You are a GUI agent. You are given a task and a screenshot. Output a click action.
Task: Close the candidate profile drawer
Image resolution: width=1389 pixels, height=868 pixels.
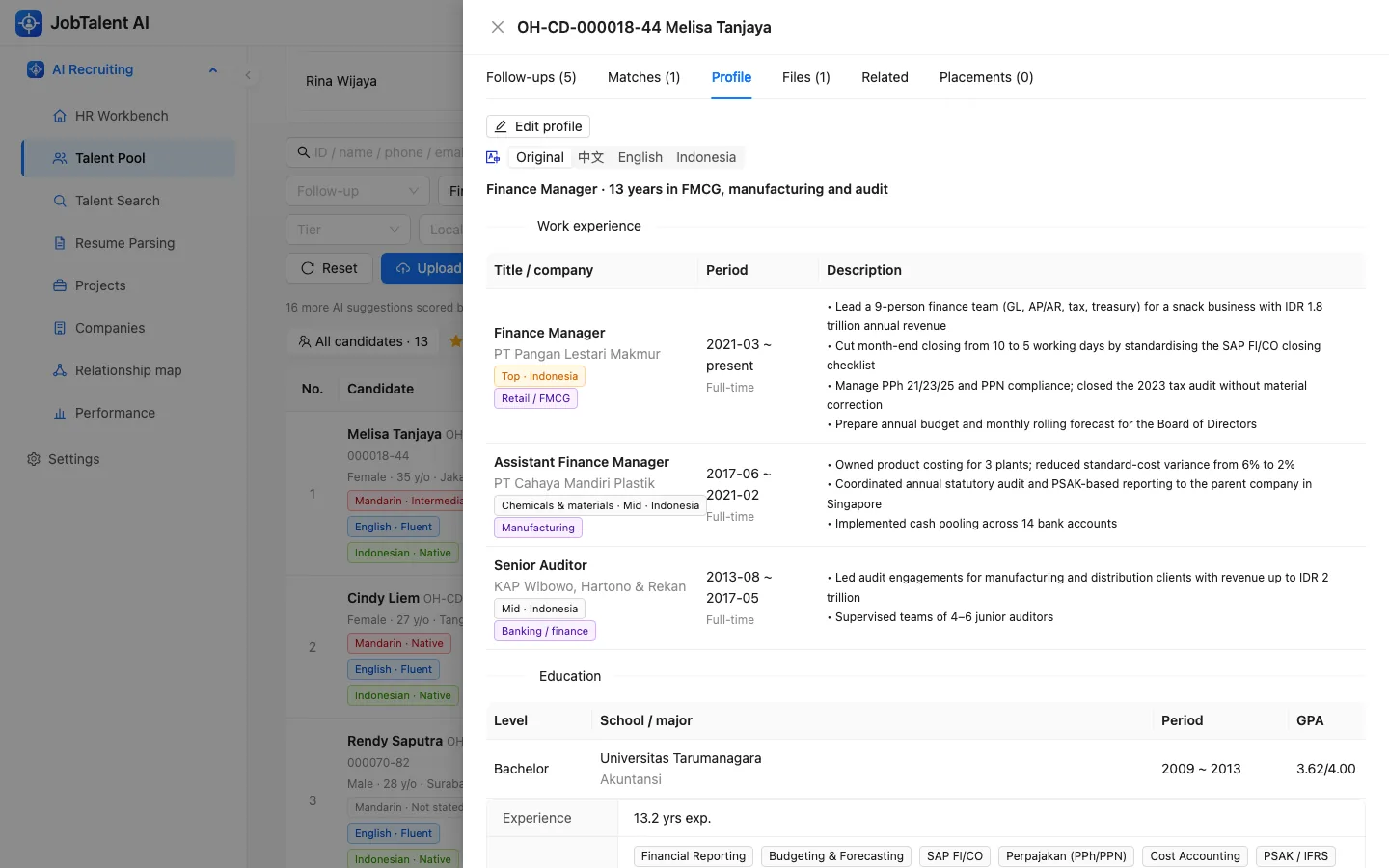coord(498,27)
